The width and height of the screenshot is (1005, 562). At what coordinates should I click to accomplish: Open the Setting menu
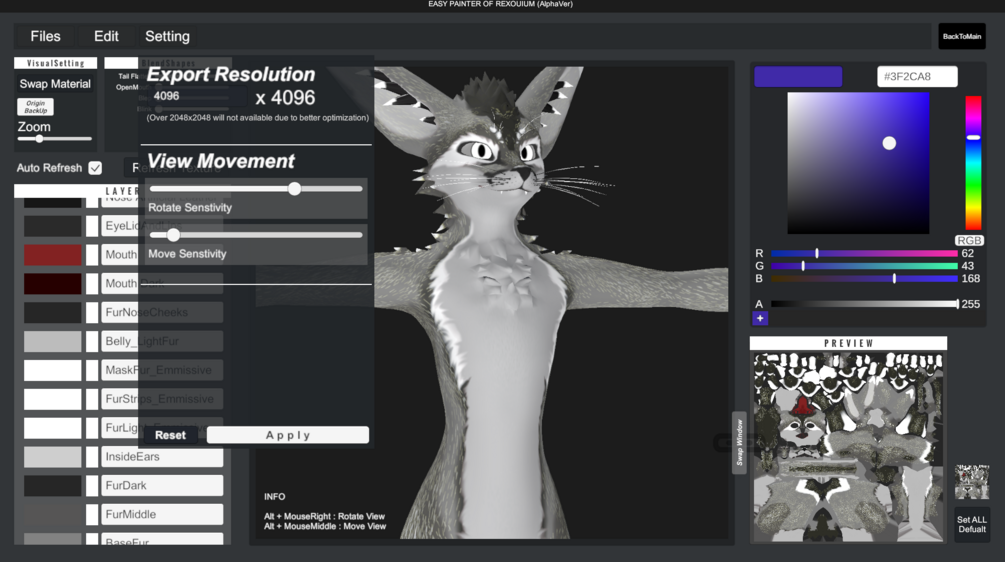point(167,37)
